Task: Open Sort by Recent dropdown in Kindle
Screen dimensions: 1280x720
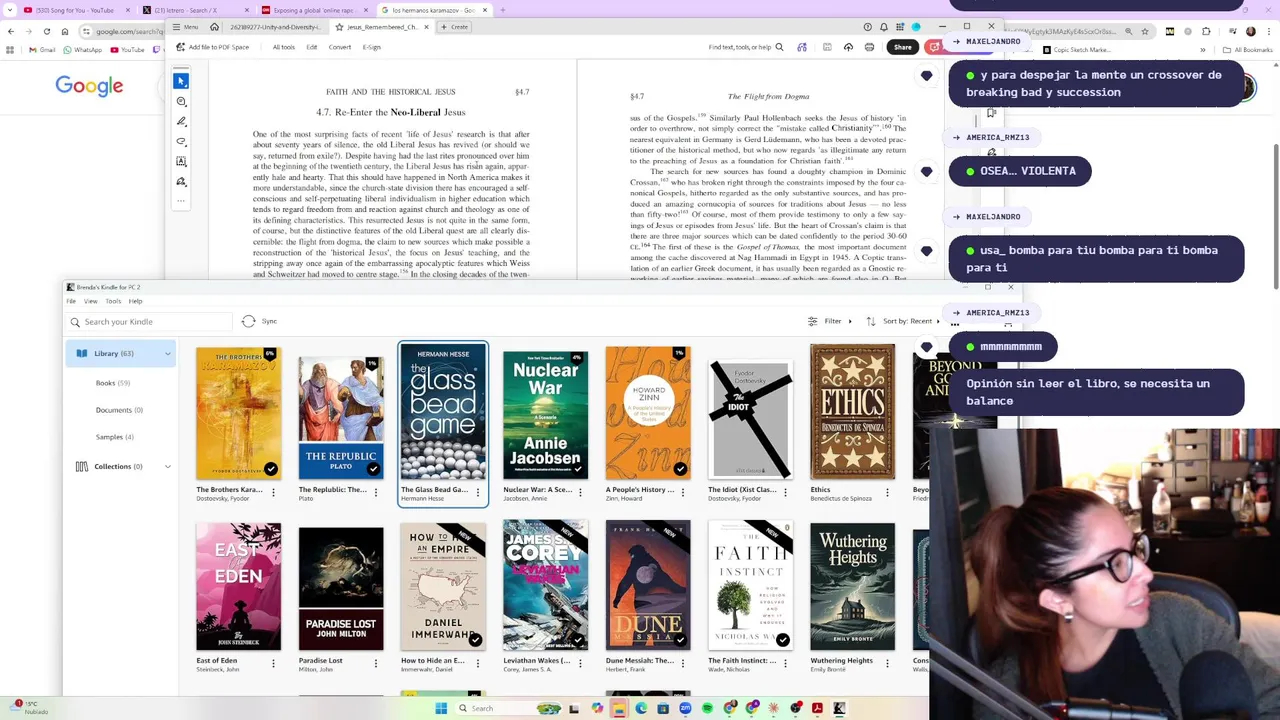Action: [905, 321]
